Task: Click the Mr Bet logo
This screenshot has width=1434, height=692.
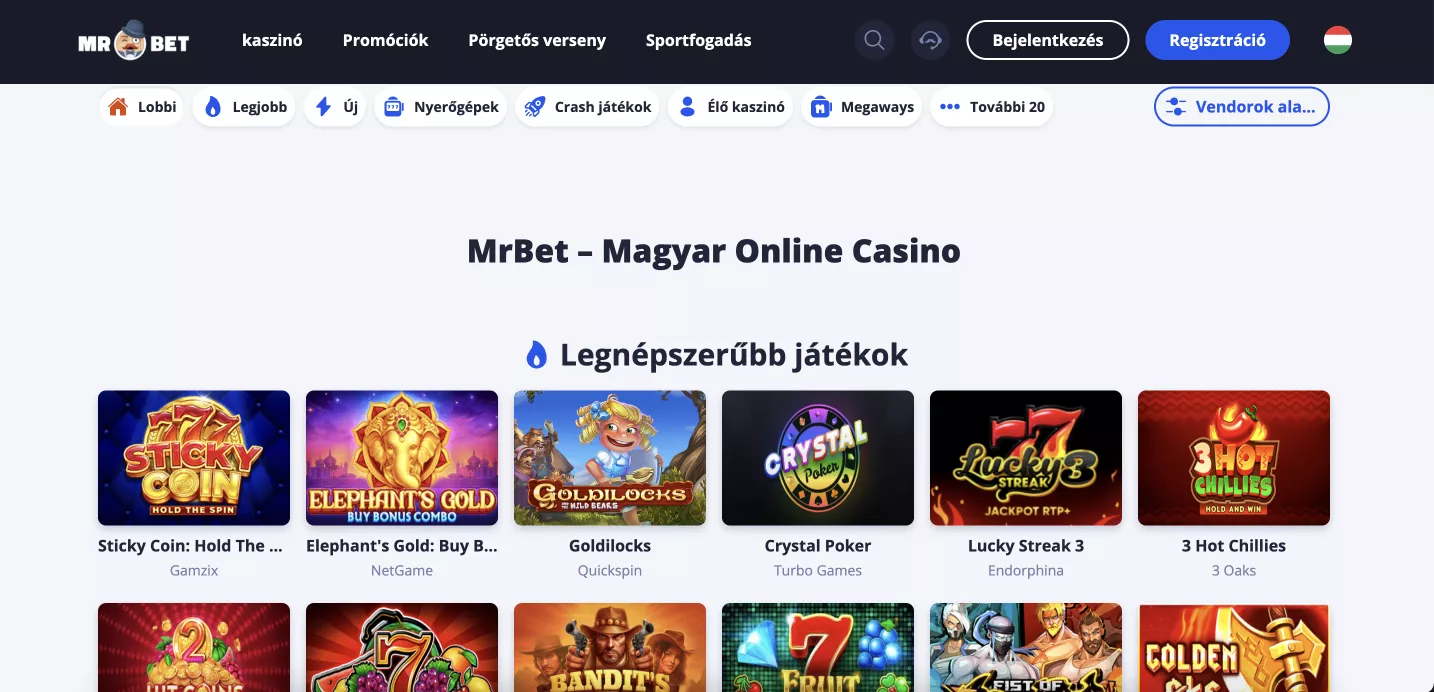Action: click(134, 42)
